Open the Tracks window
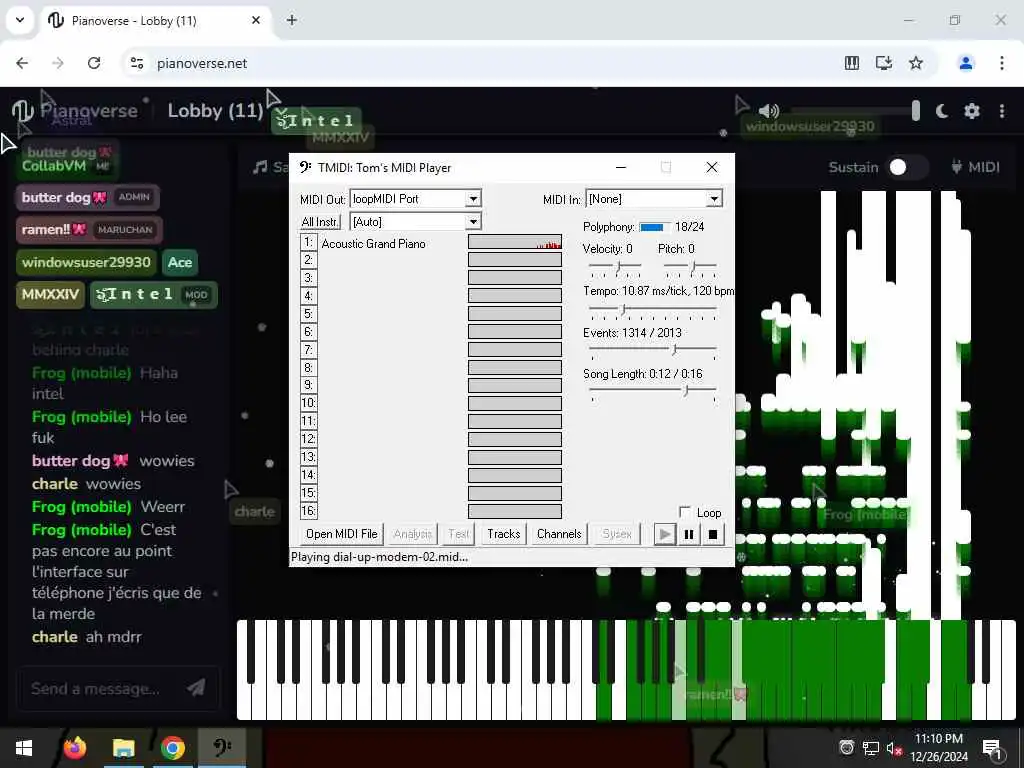Image resolution: width=1024 pixels, height=768 pixels. [x=504, y=534]
